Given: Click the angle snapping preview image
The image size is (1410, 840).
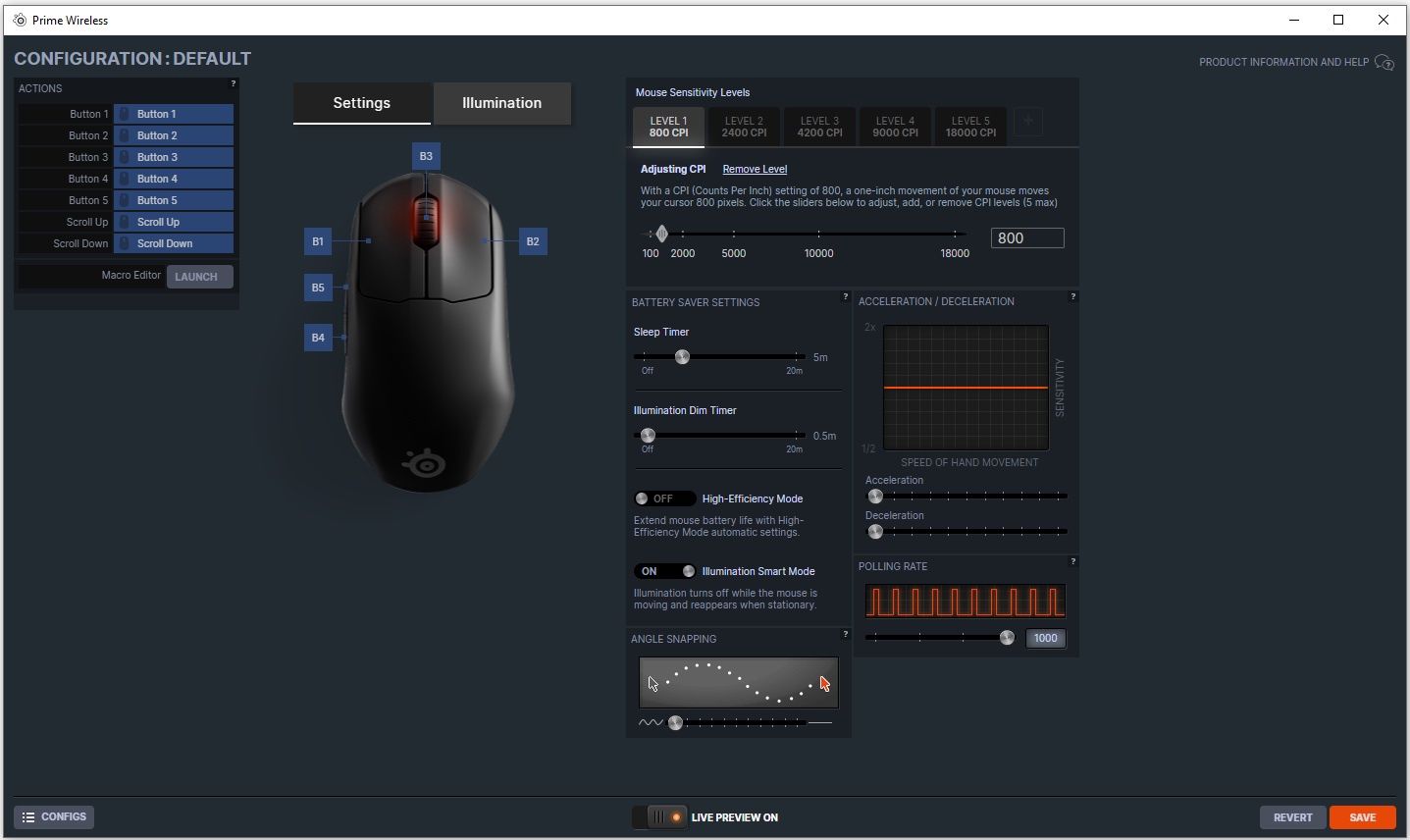Looking at the screenshot, I should 739,683.
